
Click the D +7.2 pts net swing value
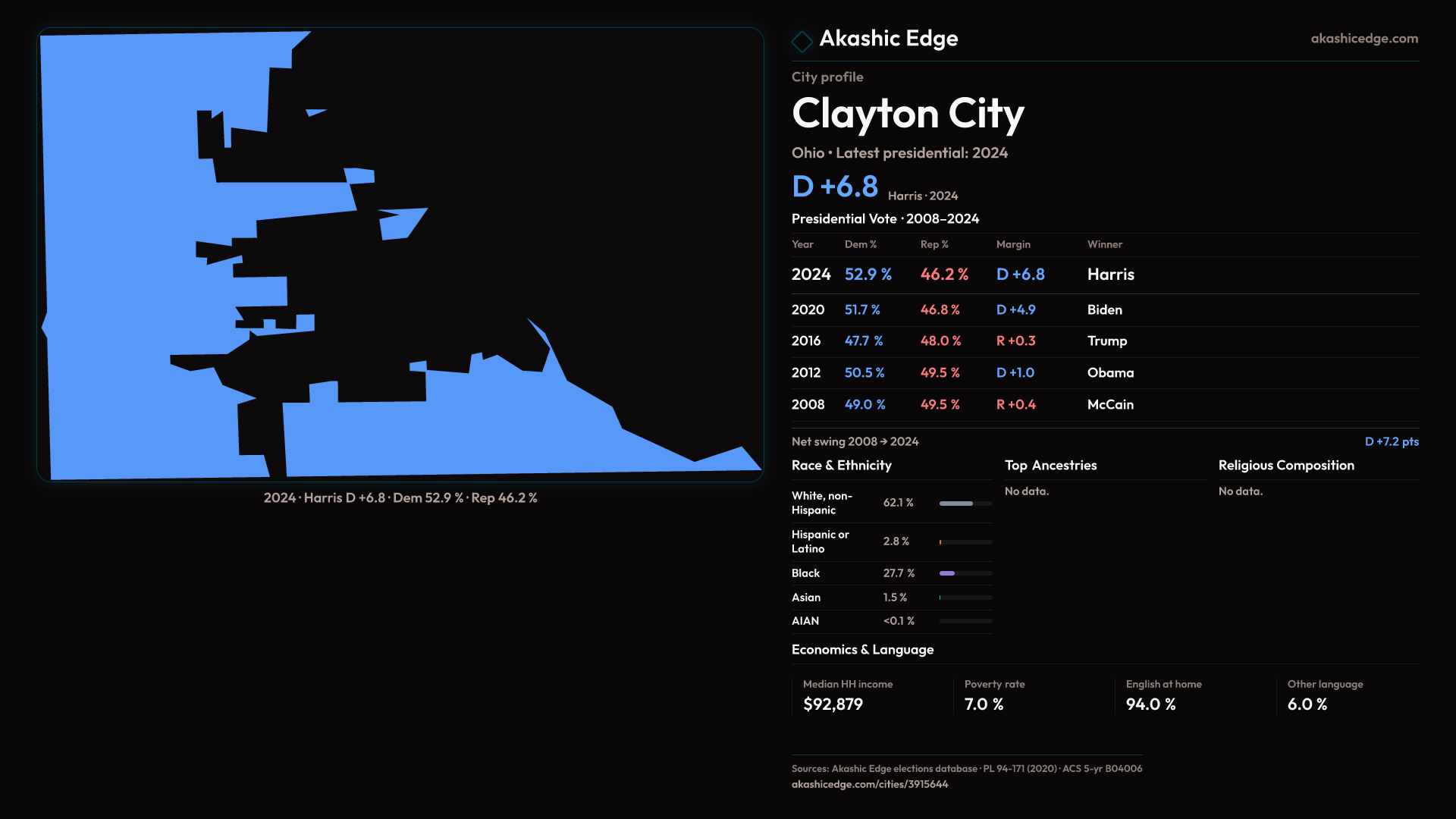coord(1391,441)
